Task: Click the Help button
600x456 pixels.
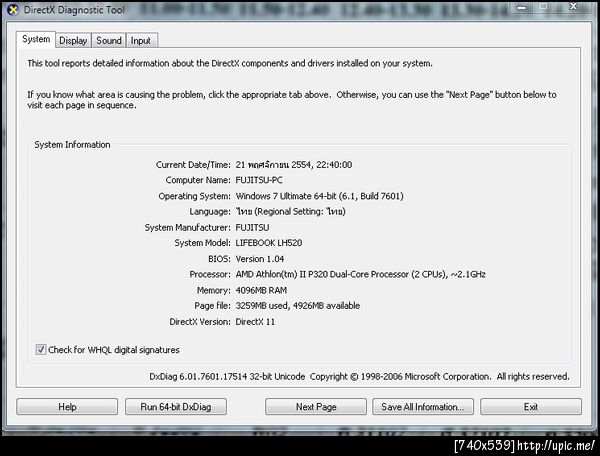Action: click(x=67, y=407)
